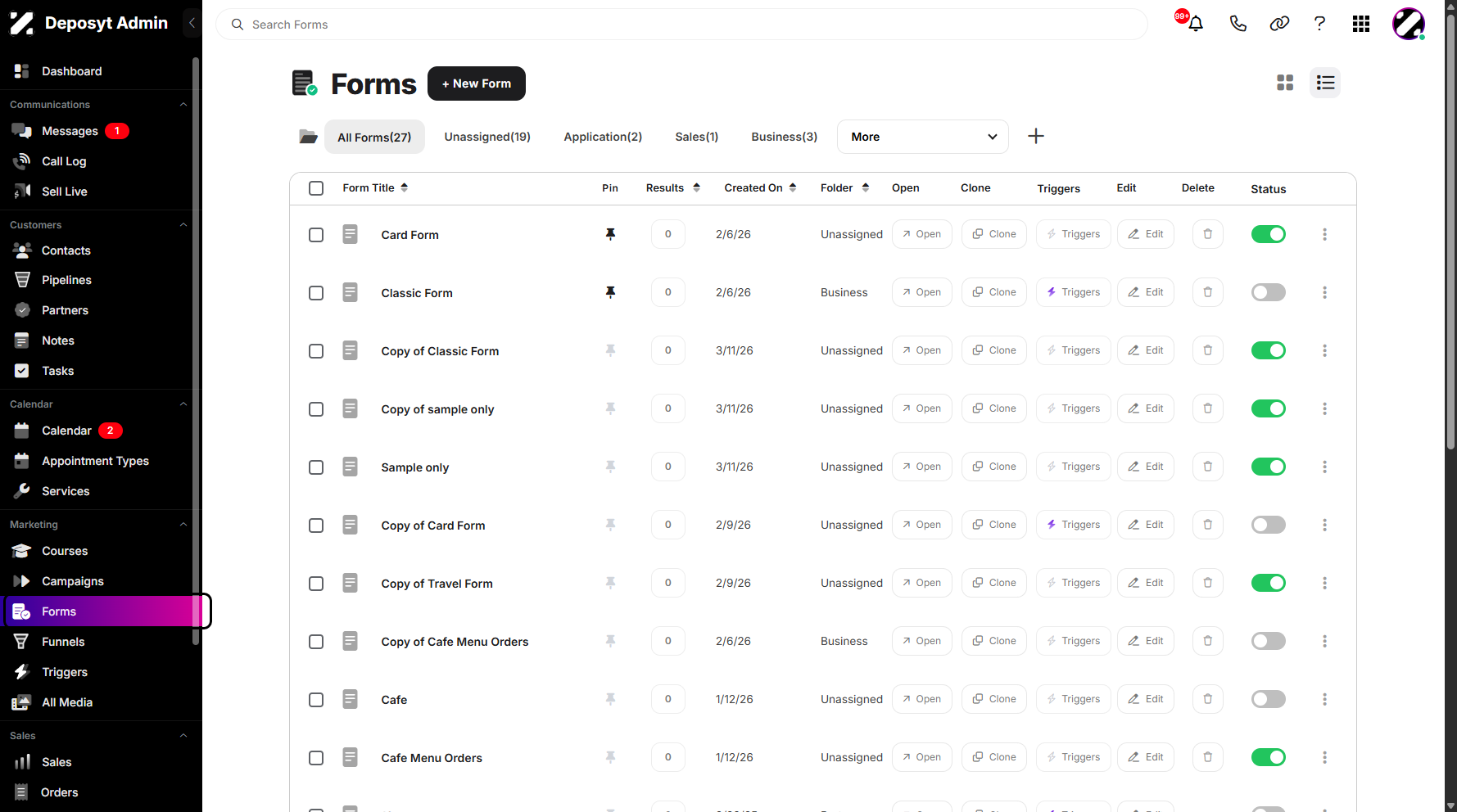Select the Copy of sample only checkbox
The image size is (1457, 812).
(x=316, y=409)
